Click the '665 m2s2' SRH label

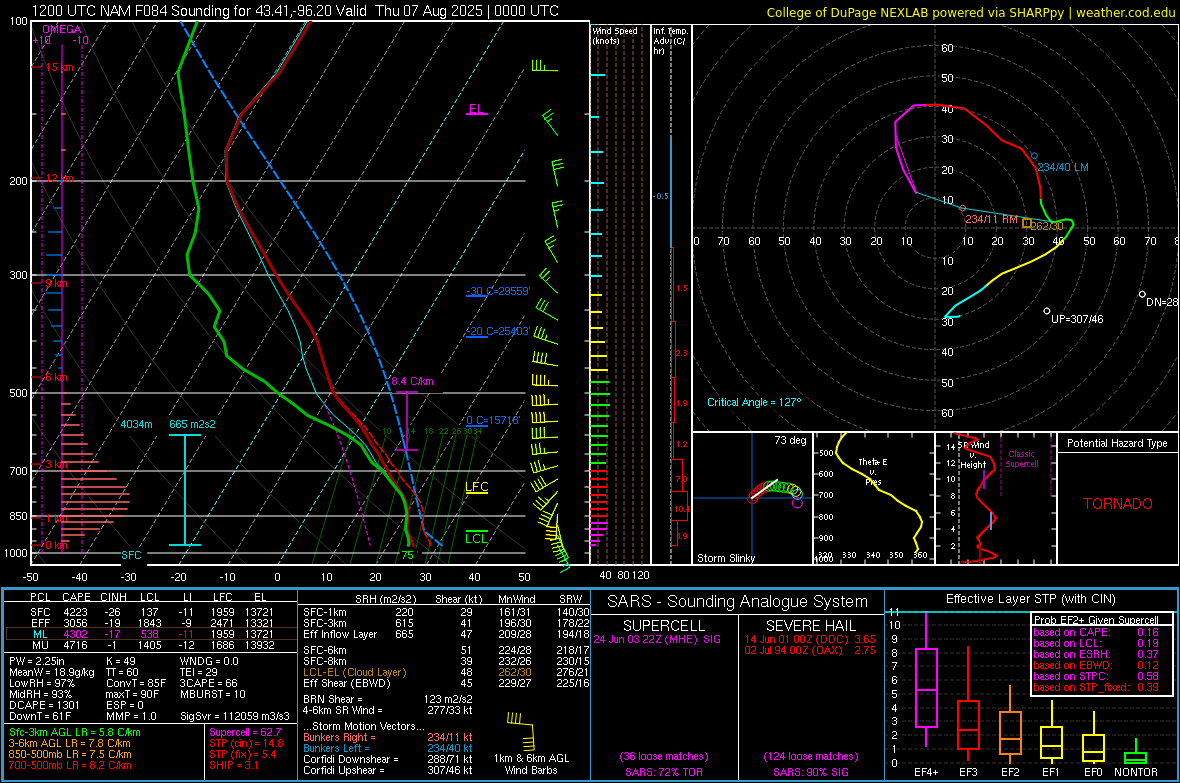192,424
